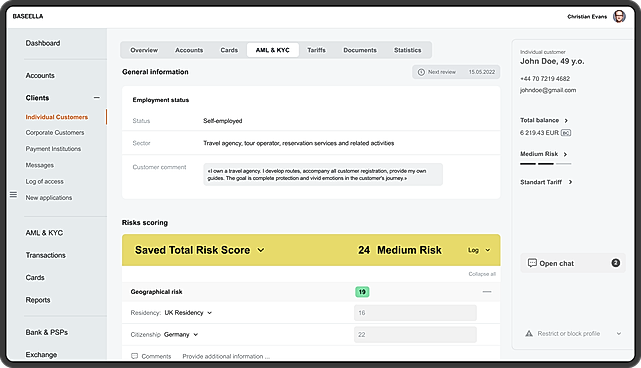Click the Open chat button
The height and width of the screenshot is (368, 641).
coord(572,263)
